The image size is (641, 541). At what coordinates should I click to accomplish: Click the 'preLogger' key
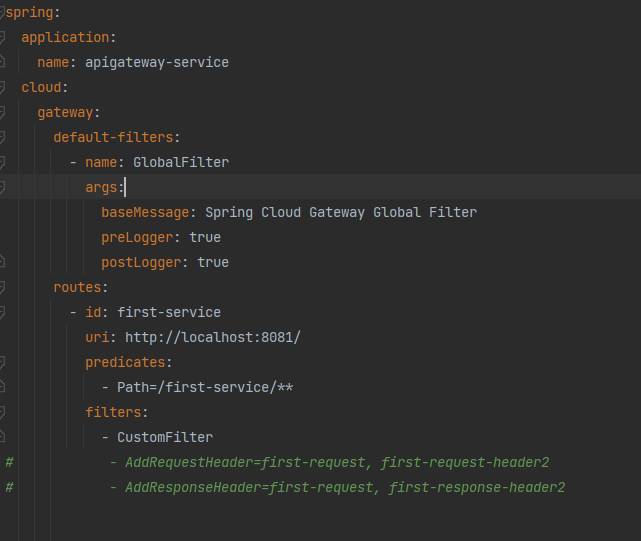pyautogui.click(x=137, y=238)
